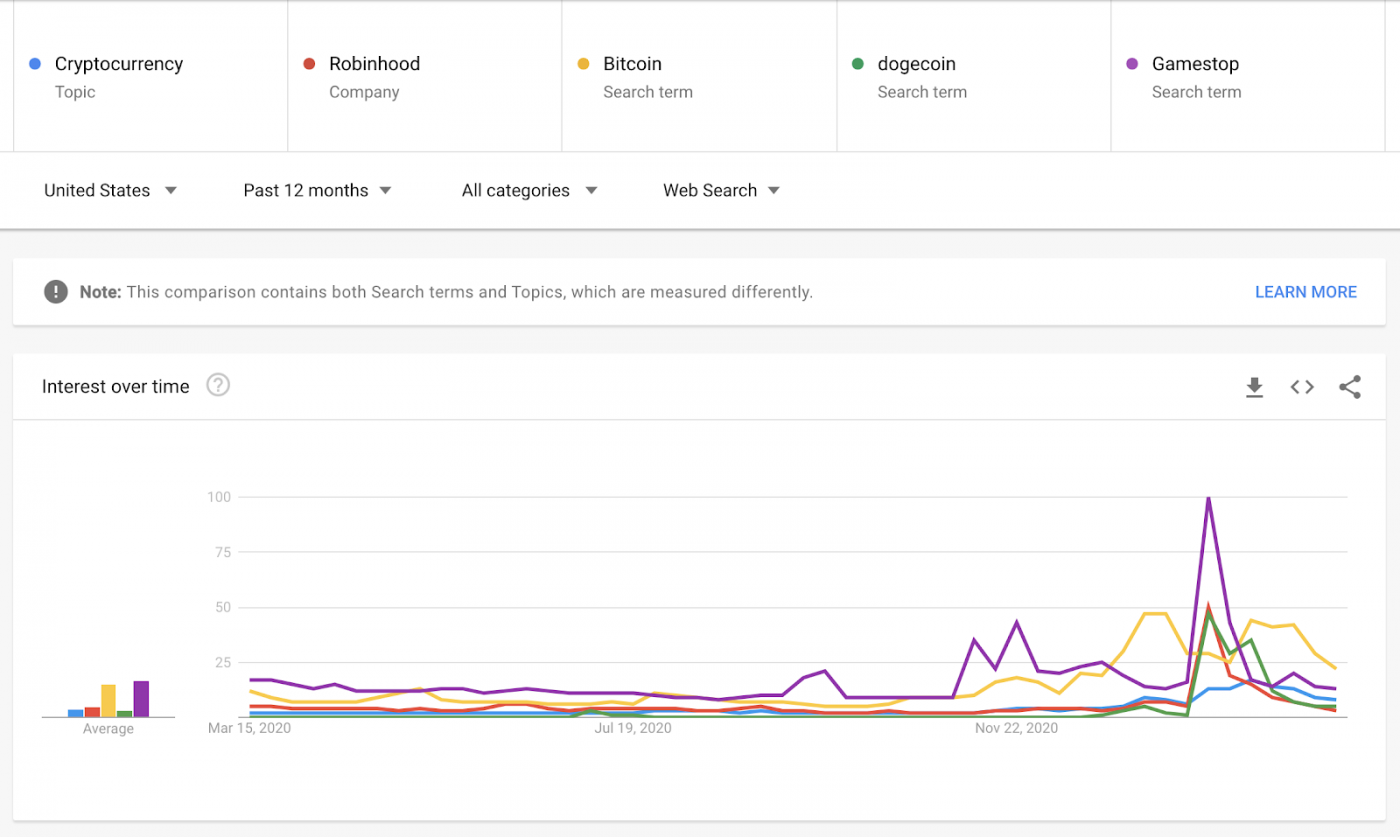Click the green dot beside dogecoin
The image size is (1400, 837).
[859, 63]
